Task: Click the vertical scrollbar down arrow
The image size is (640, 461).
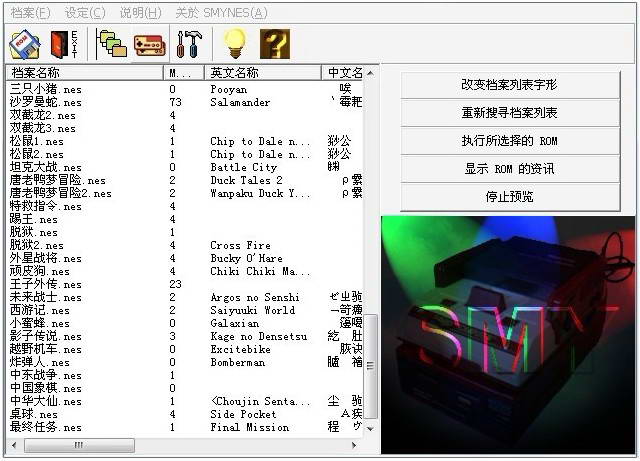Action: [370, 429]
